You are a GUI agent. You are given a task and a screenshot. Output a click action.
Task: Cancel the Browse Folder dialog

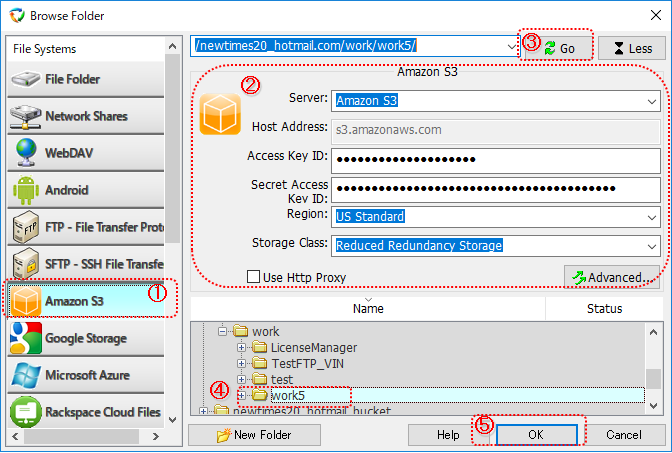[x=624, y=435]
